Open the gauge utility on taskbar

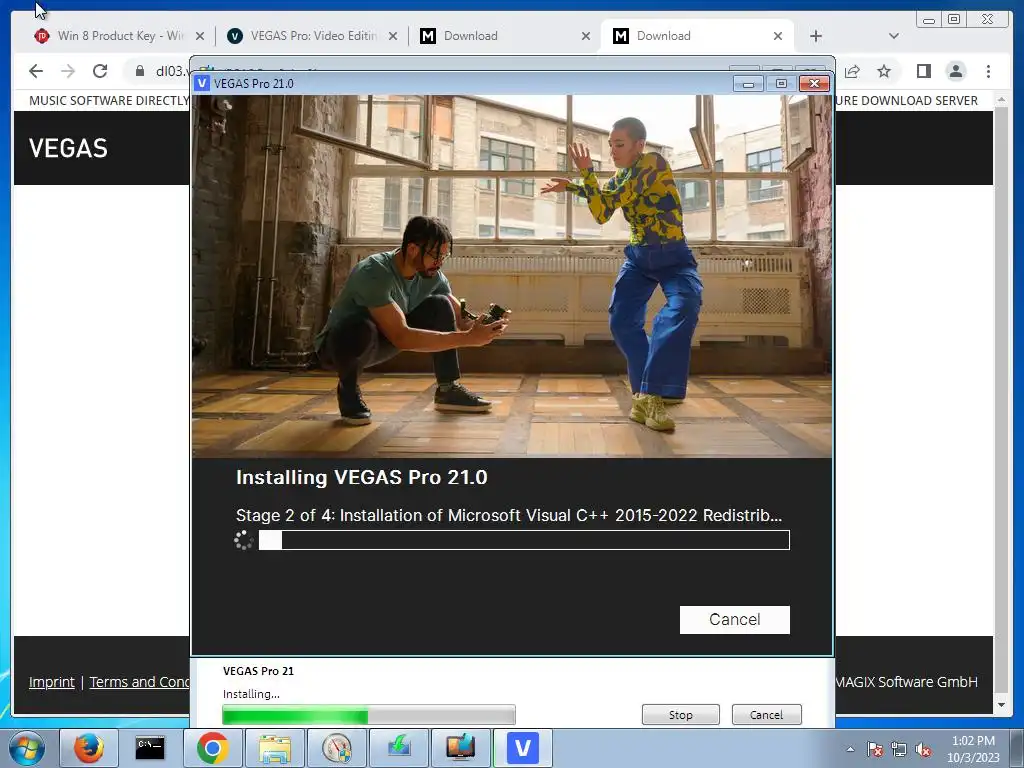336,748
